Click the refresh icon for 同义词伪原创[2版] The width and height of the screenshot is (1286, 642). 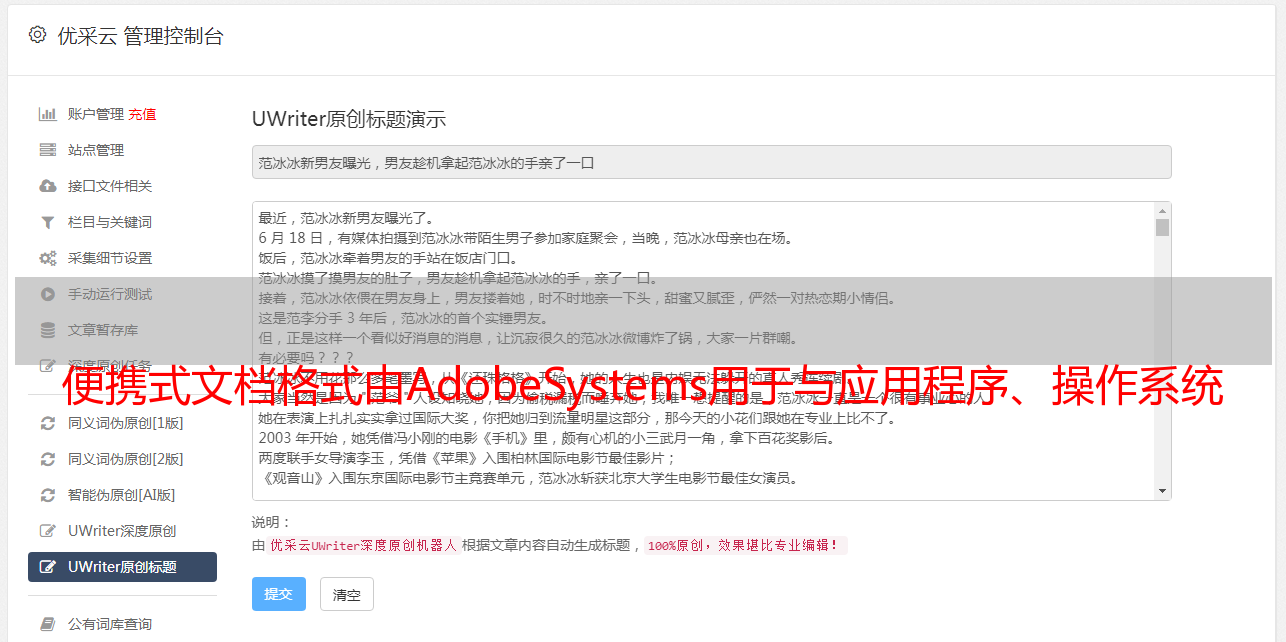[47, 459]
